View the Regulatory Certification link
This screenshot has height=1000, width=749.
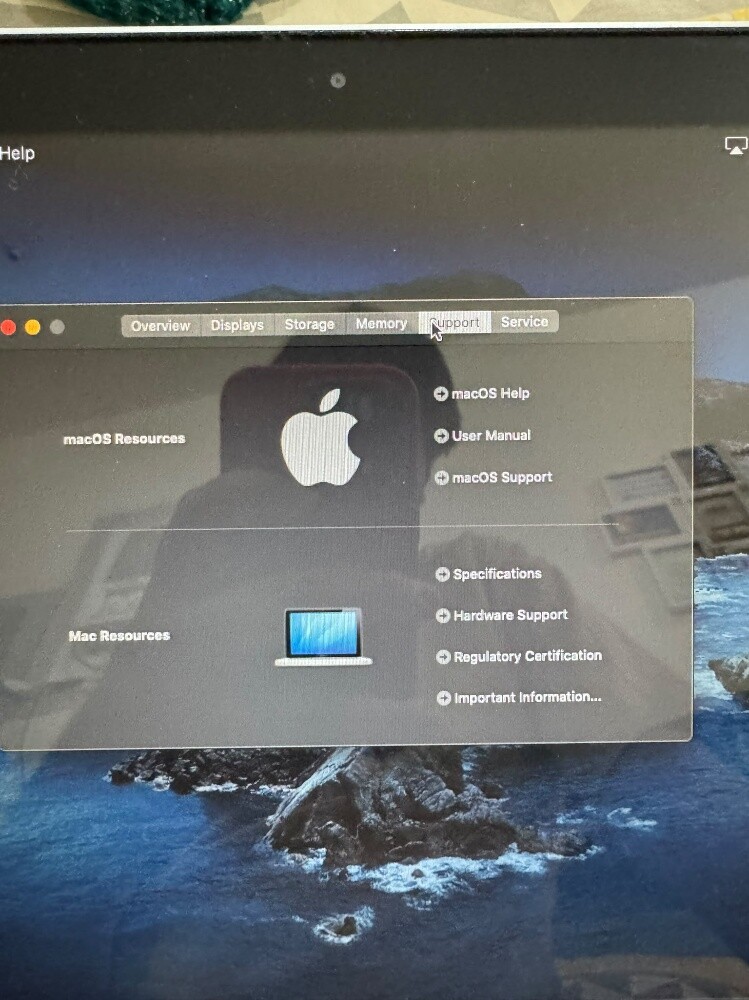point(528,656)
